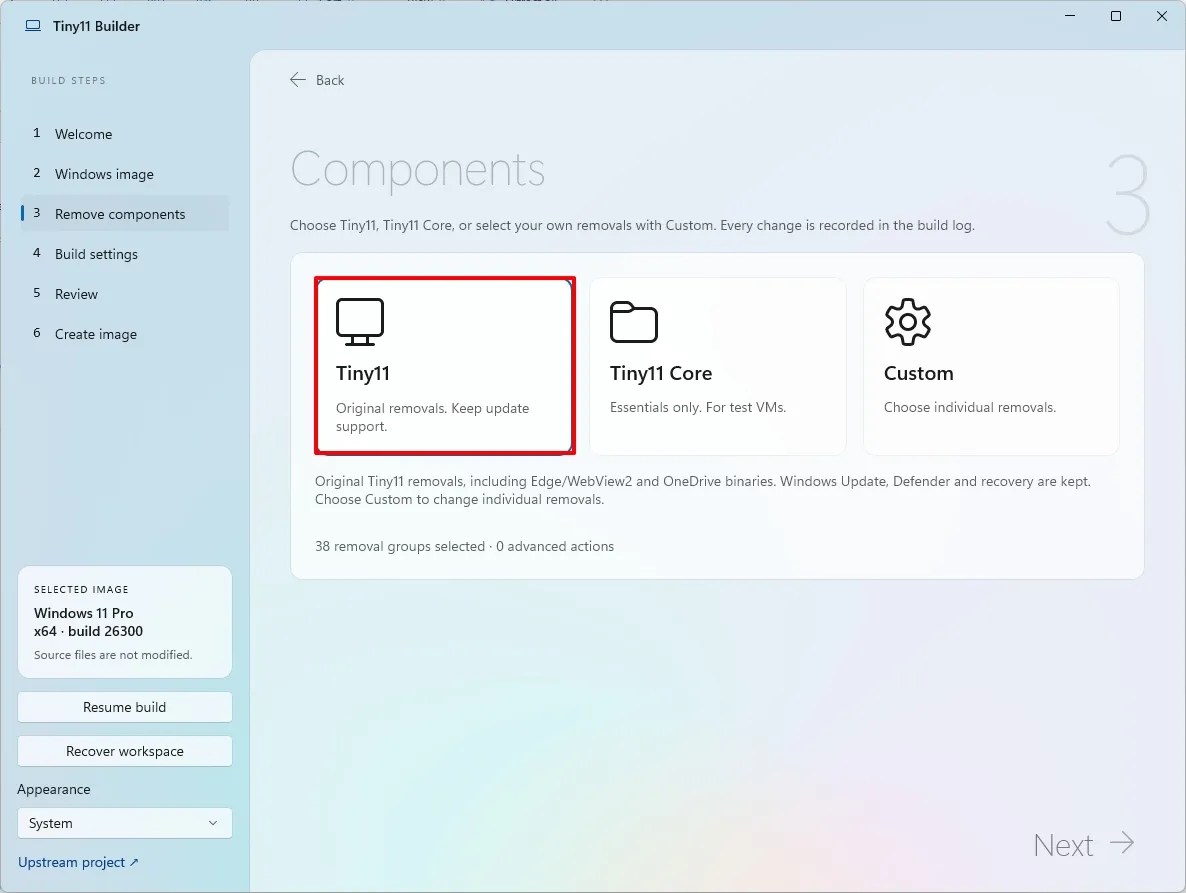
Task: Go to the Create image step
Action: pyautogui.click(x=125, y=334)
